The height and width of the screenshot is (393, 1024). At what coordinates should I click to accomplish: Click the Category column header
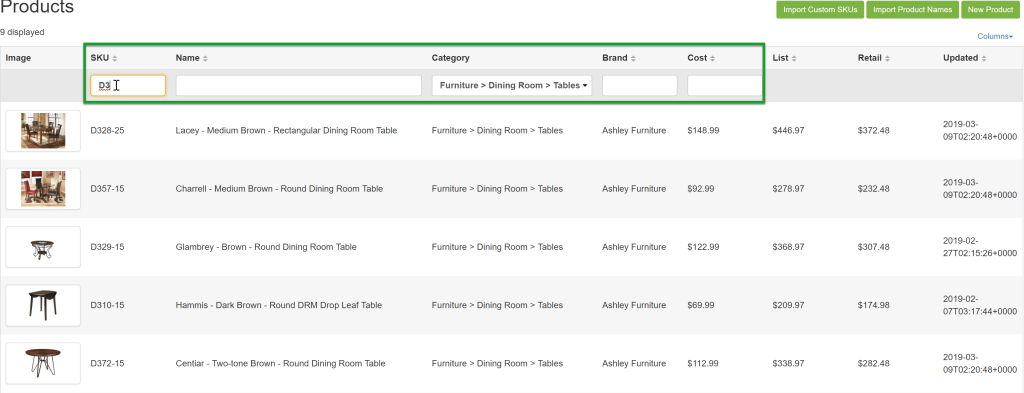click(451, 58)
